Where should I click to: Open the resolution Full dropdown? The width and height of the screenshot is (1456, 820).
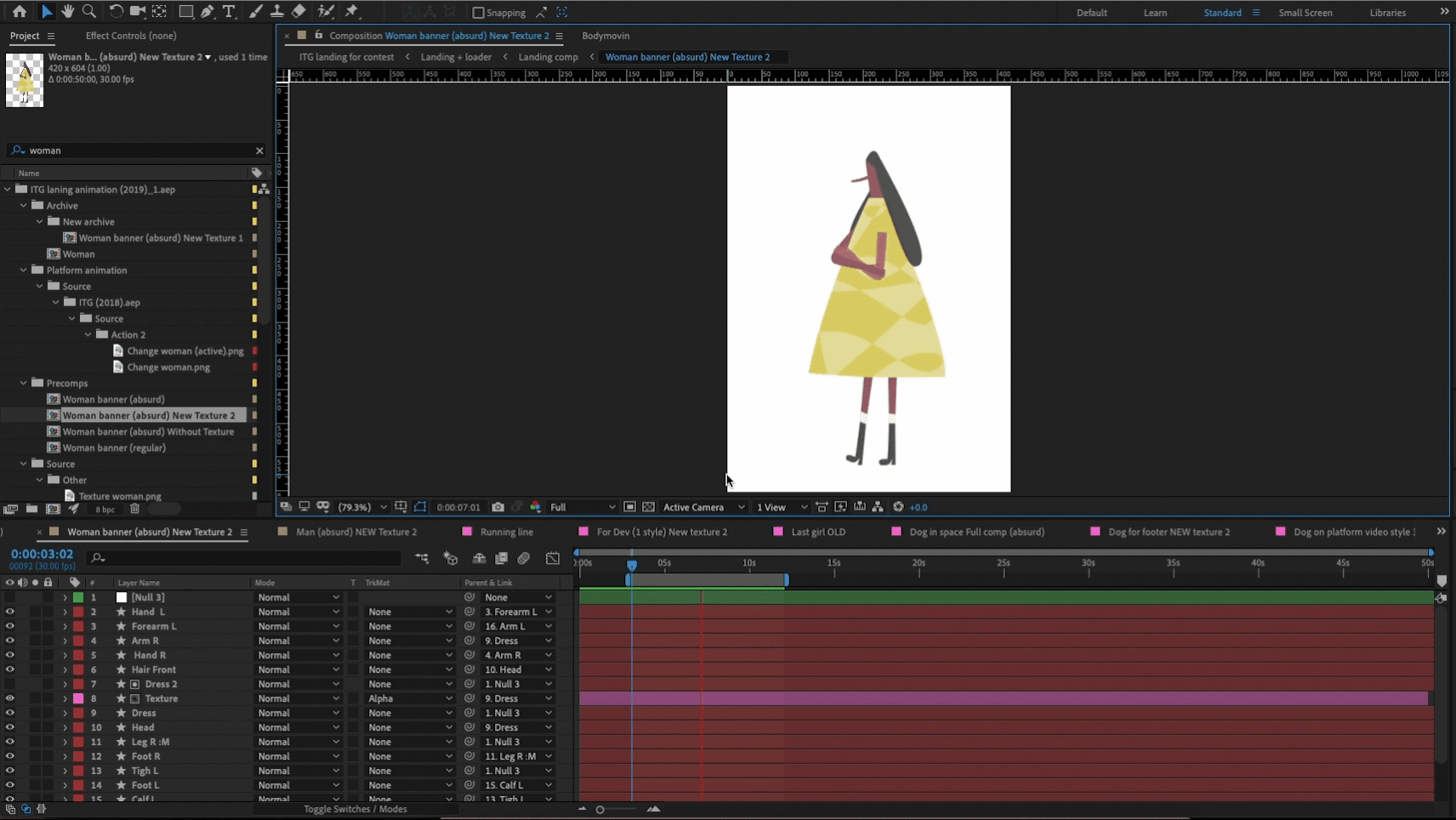pos(582,507)
